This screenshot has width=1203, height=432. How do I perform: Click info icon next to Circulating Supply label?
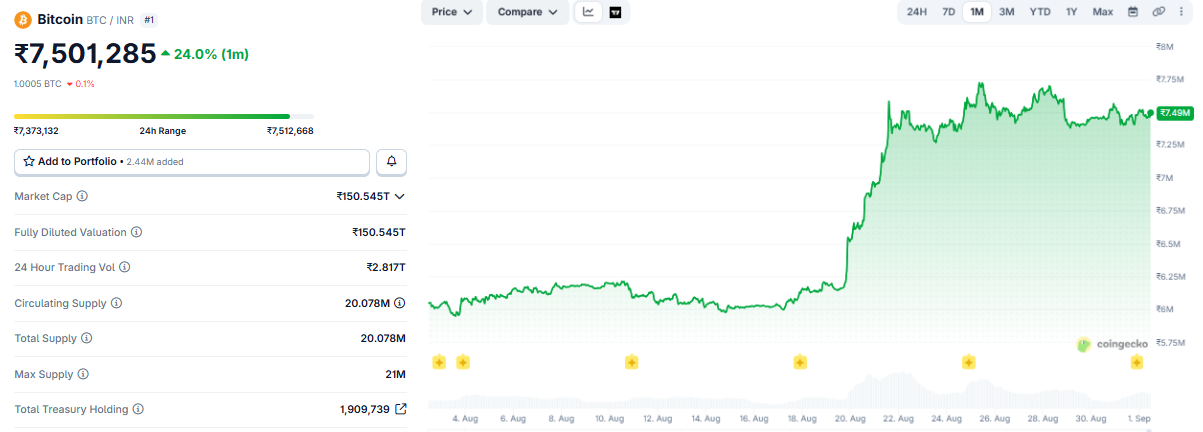click(116, 303)
